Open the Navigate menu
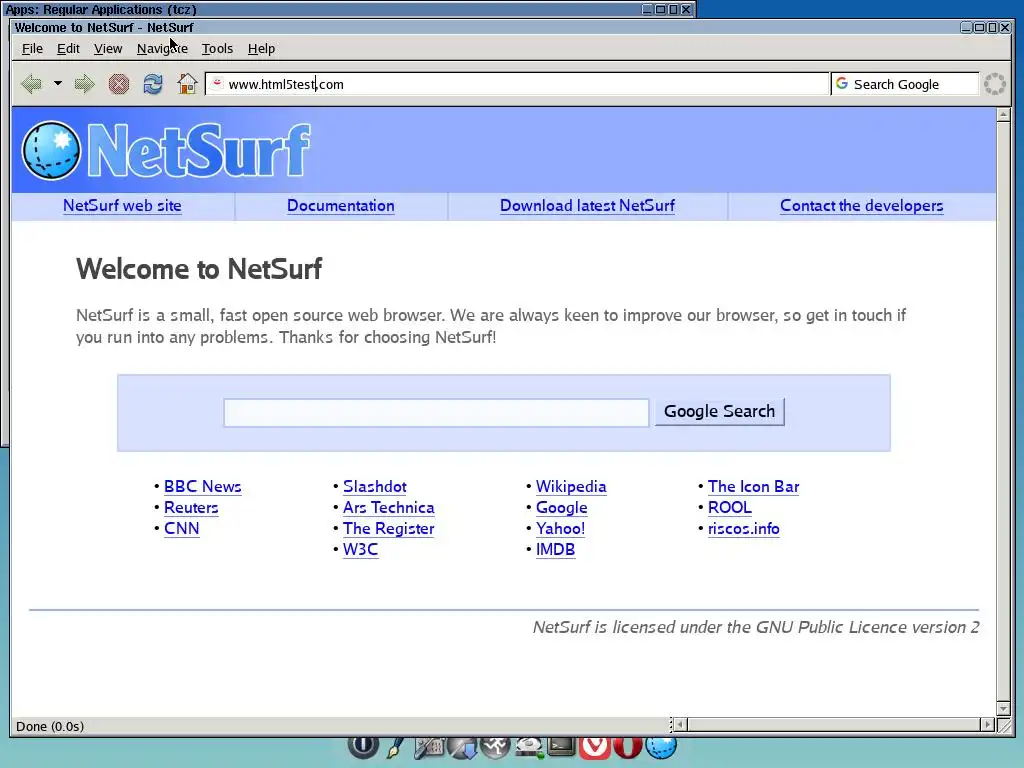This screenshot has height=768, width=1024. [162, 48]
